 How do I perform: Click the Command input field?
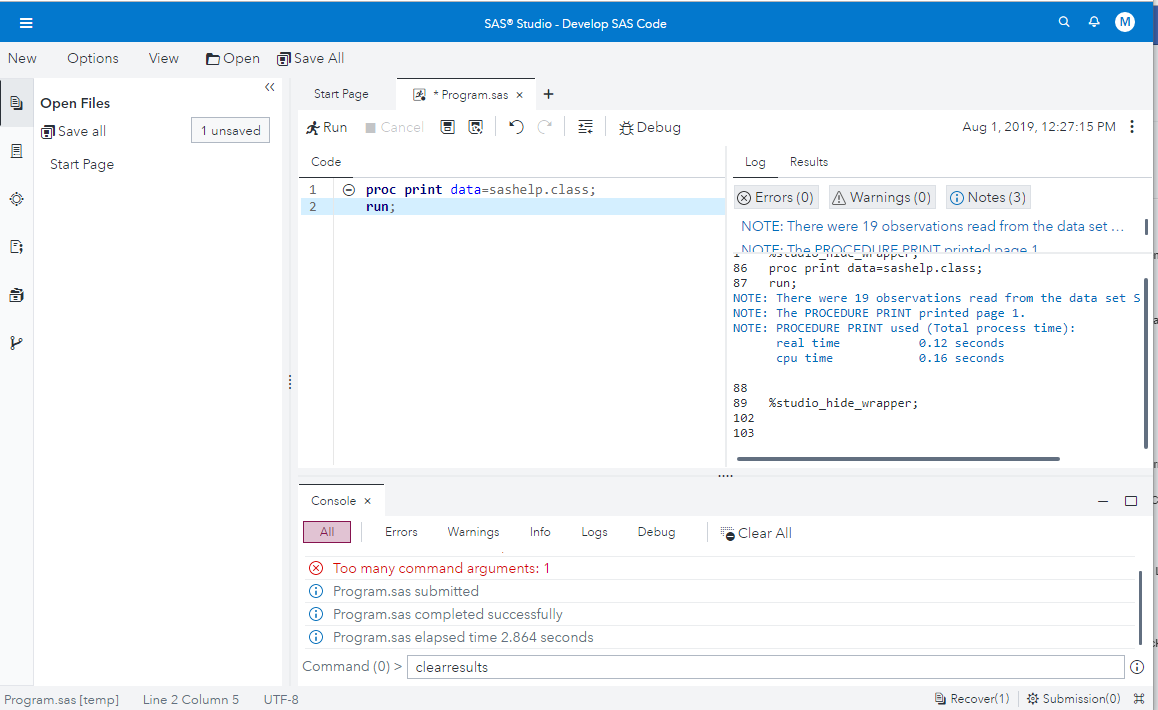765,667
